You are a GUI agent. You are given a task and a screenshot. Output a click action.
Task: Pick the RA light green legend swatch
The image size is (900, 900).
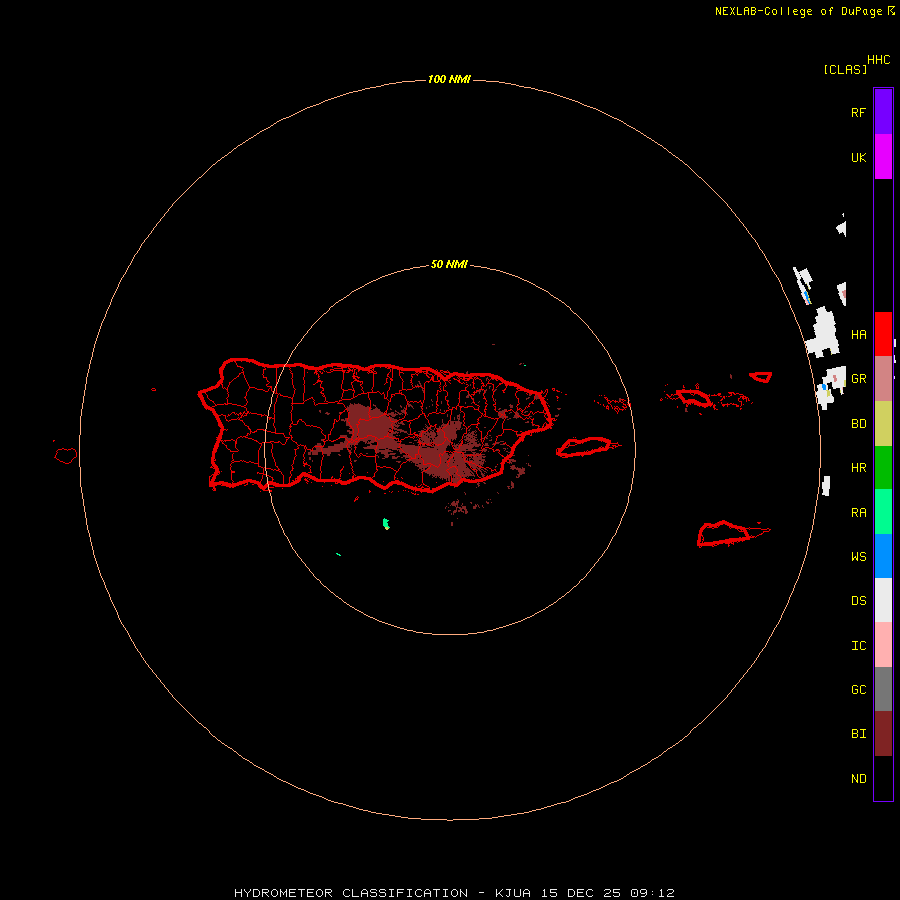click(883, 512)
